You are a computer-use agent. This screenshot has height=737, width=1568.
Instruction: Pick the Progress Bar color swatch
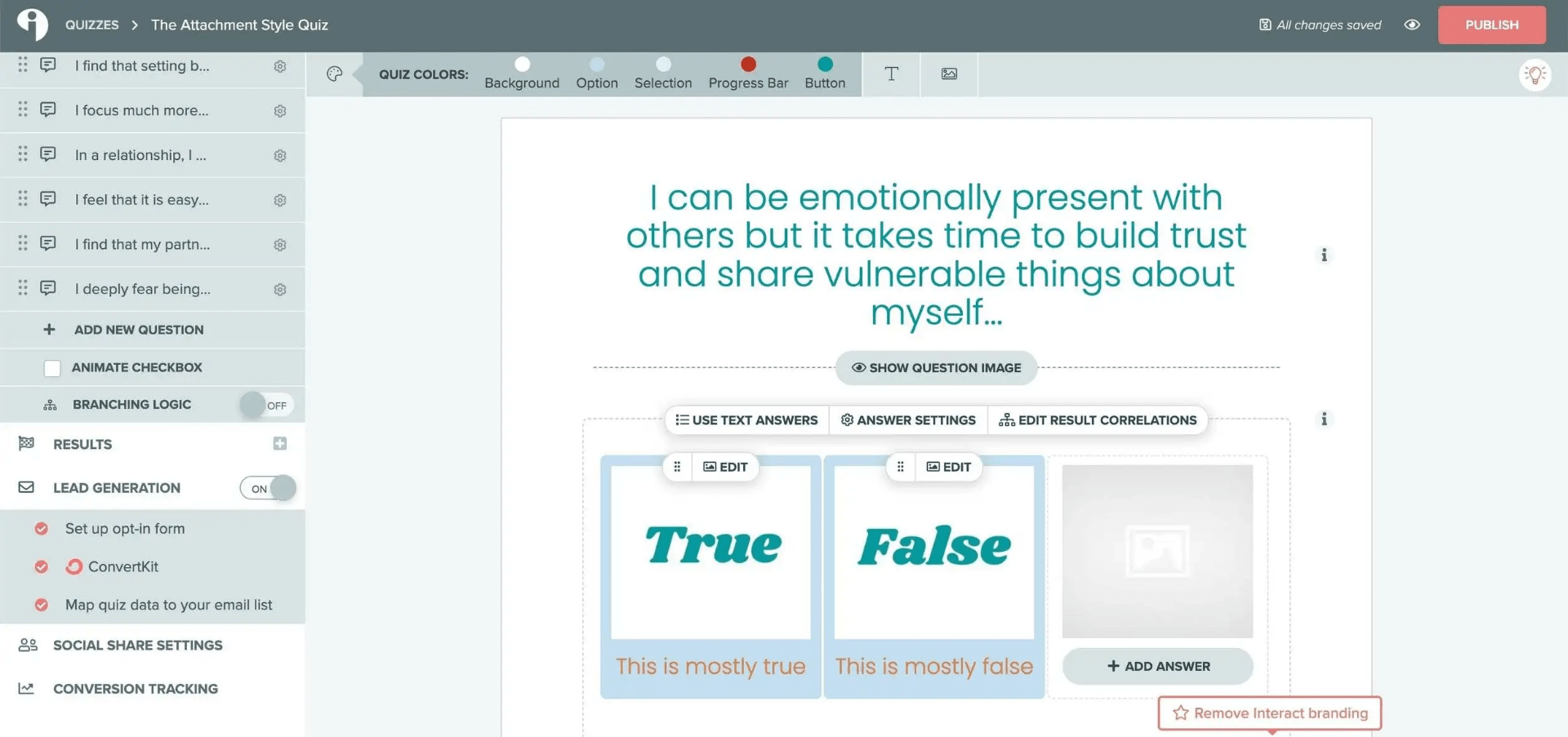(748, 64)
